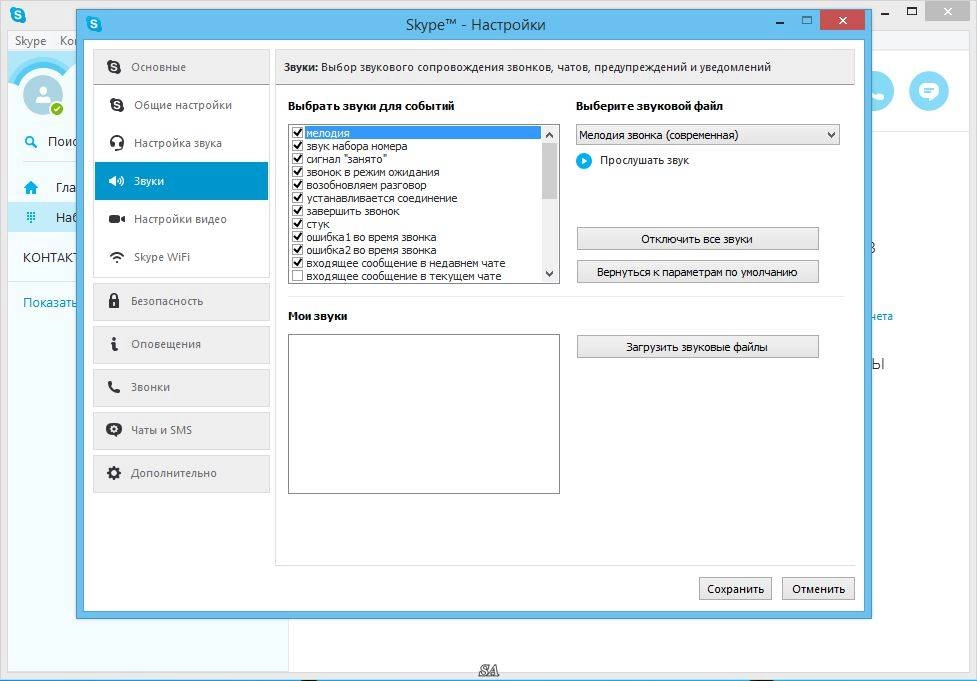Click the info icon beside Оповещения

tap(114, 344)
